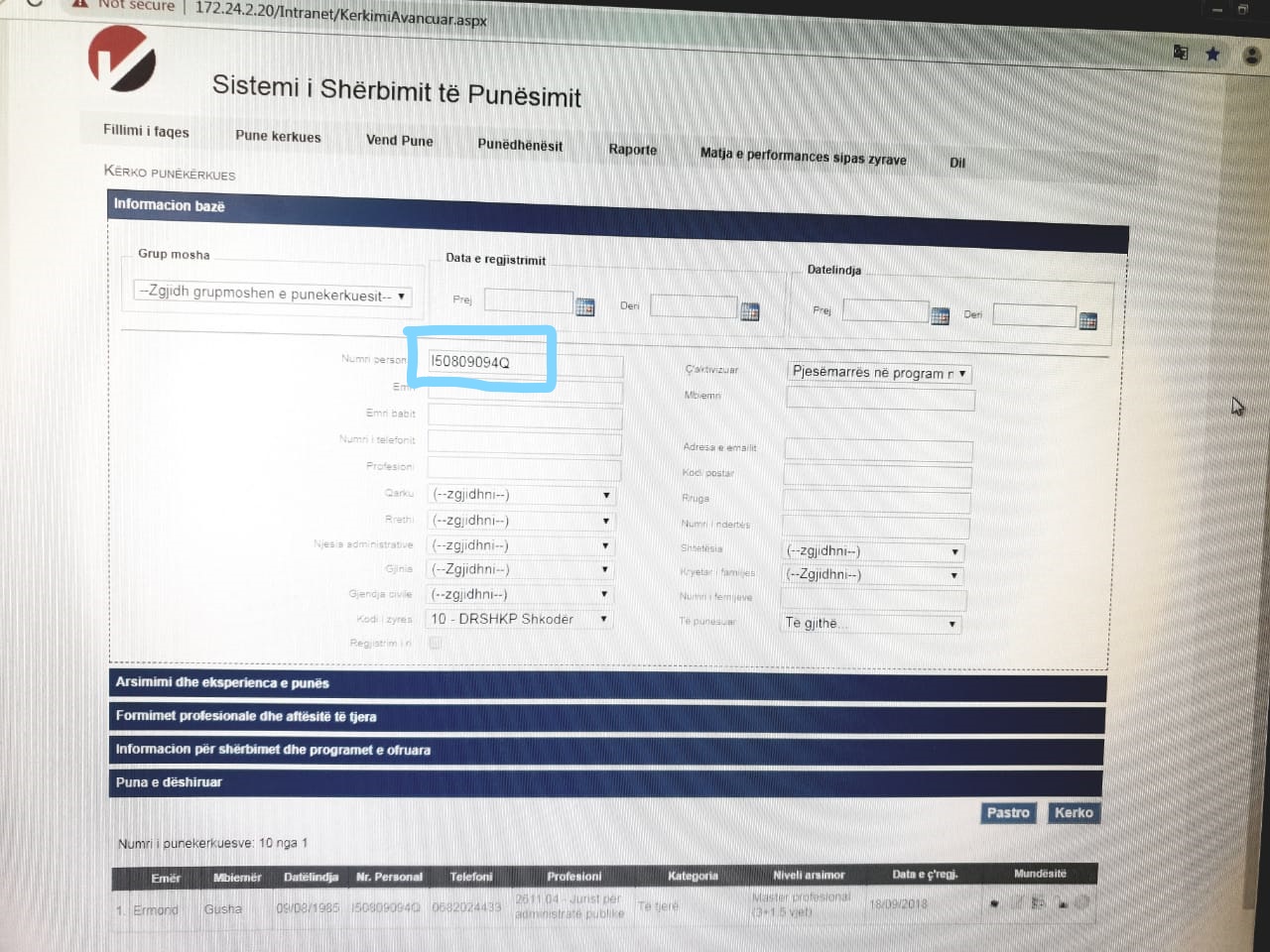Open the browser profile avatar icon
Viewport: 1270px width, 952px height.
pyautogui.click(x=1252, y=57)
